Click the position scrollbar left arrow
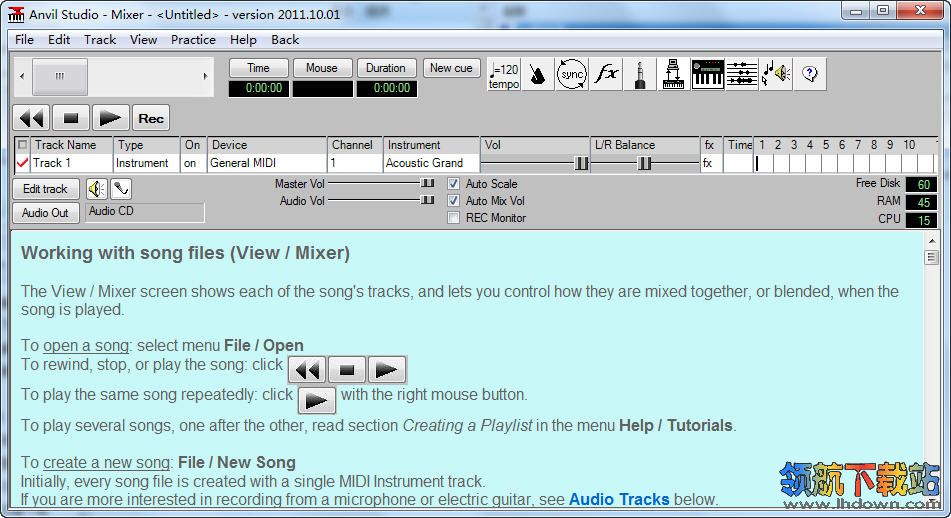Viewport: 951px width, 518px height. (x=22, y=76)
